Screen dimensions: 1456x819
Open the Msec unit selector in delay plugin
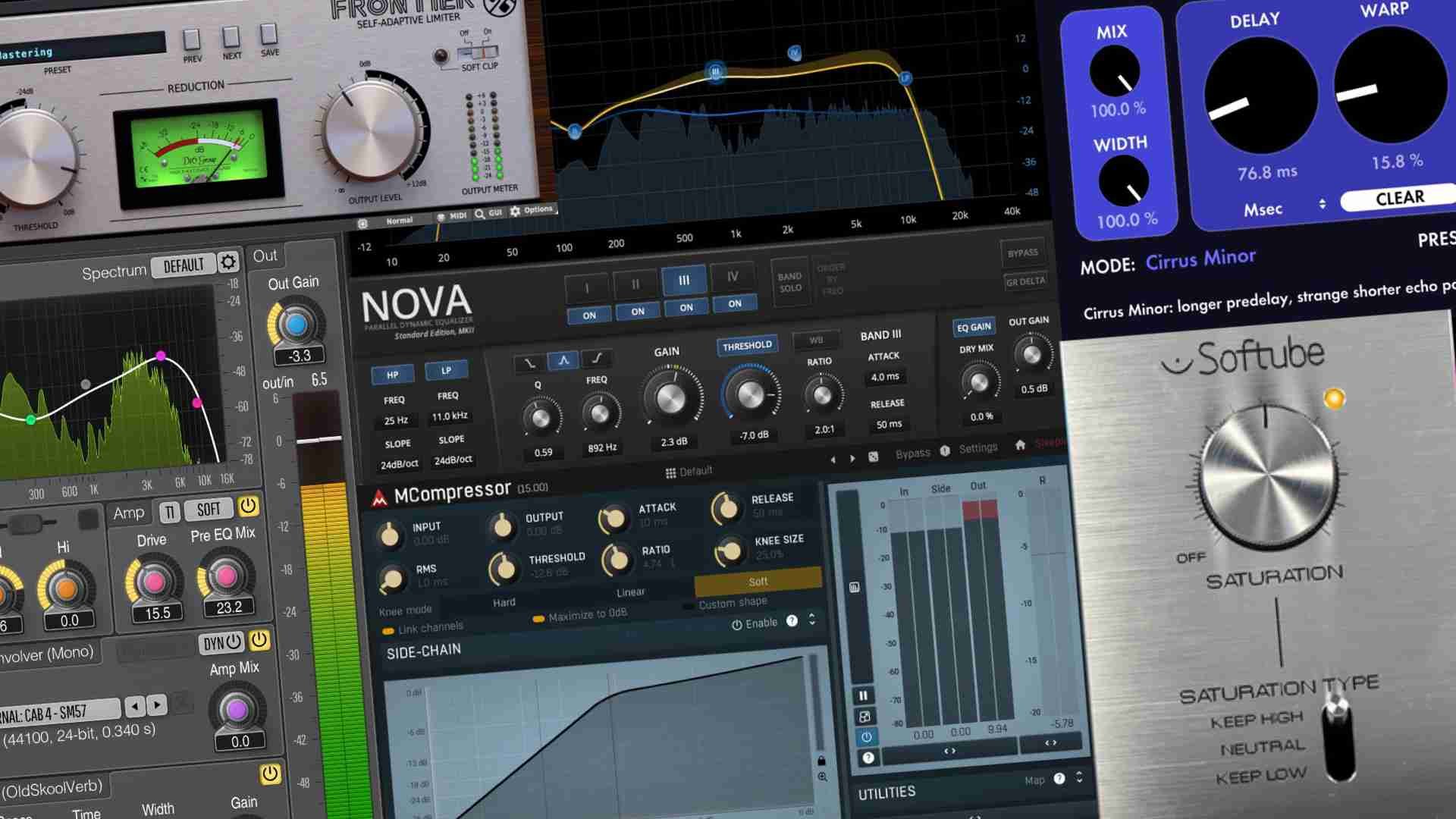[1265, 209]
